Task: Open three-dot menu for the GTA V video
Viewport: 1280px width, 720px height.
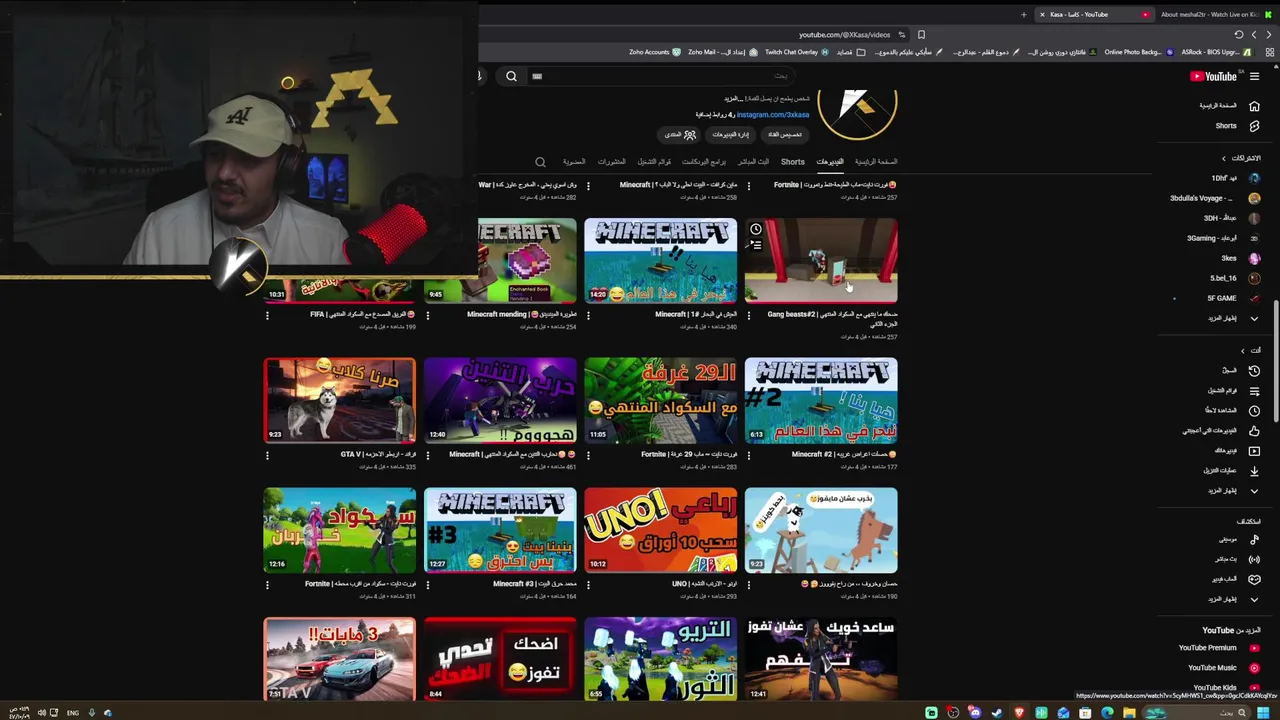Action: click(267, 455)
